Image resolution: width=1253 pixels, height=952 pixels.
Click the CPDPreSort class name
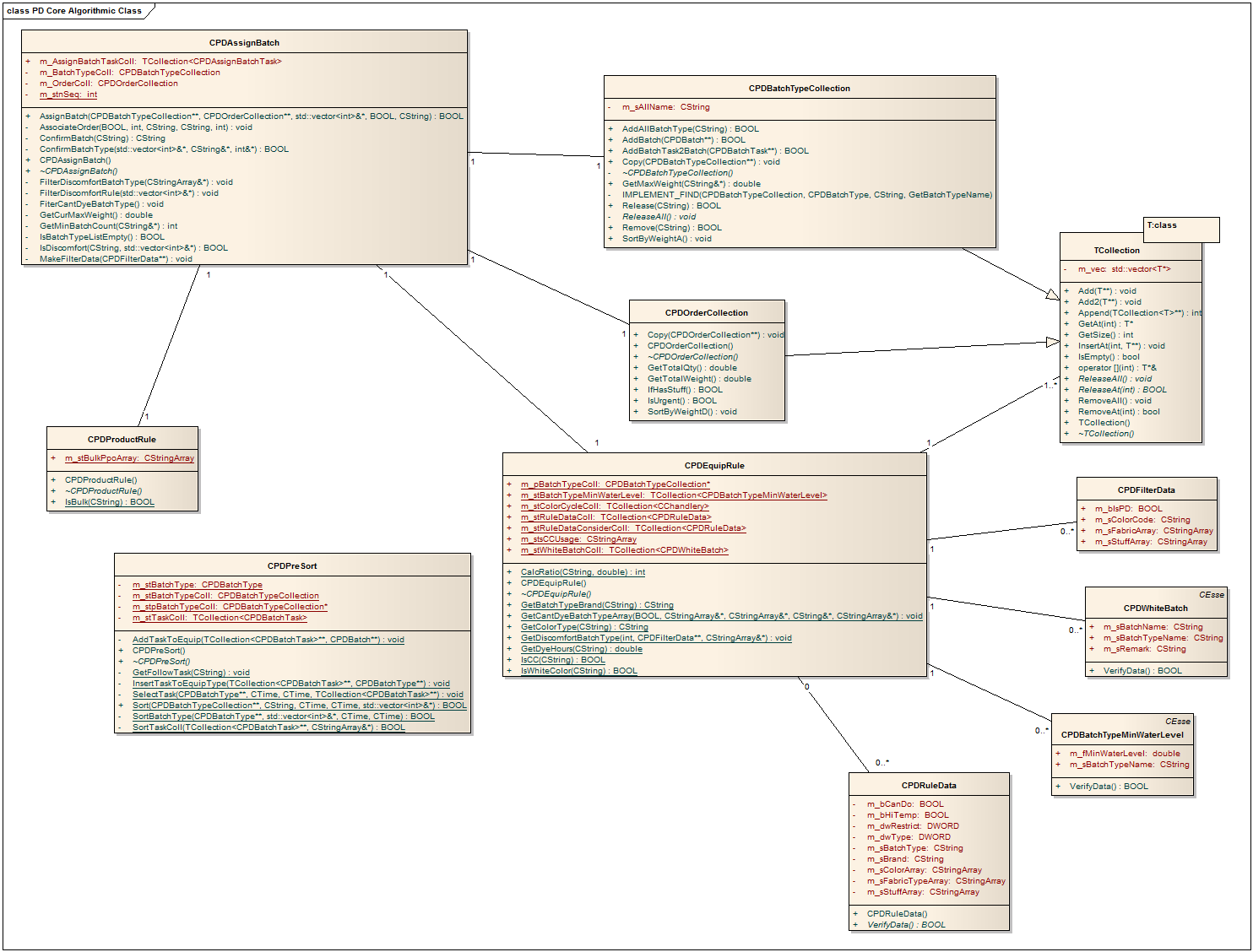pos(292,566)
